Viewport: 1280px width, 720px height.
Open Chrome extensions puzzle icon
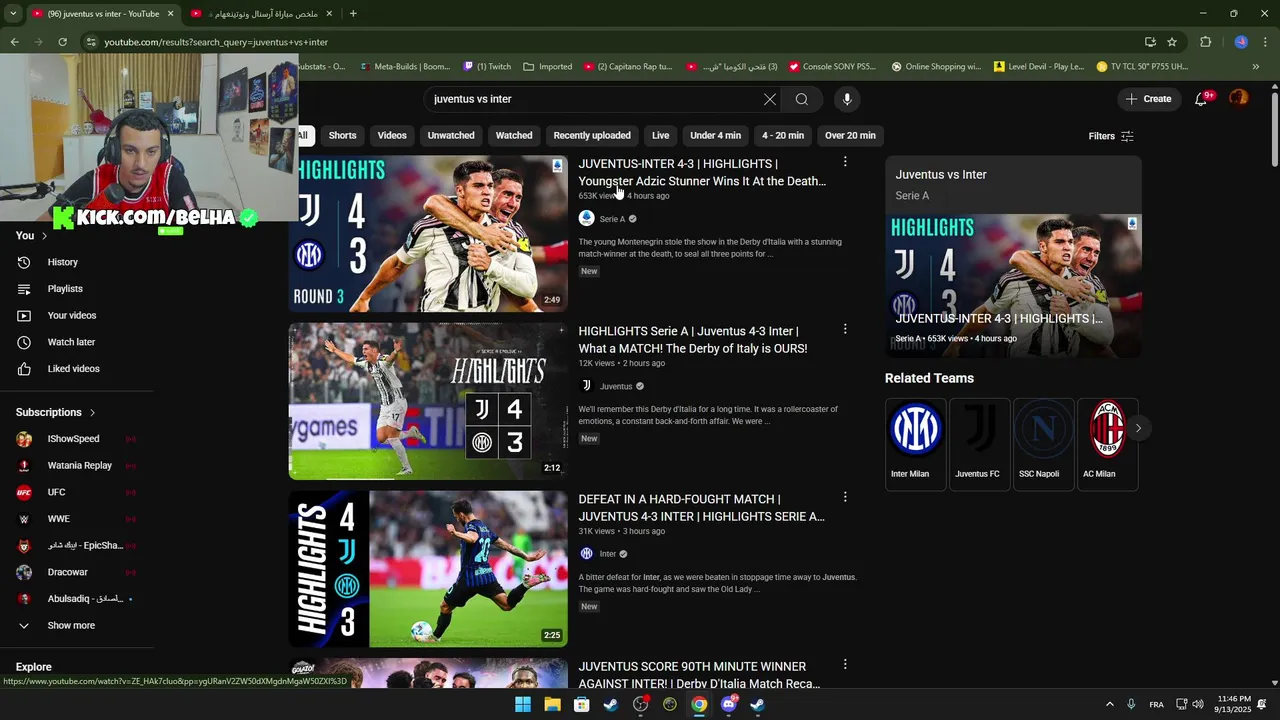coord(1205,42)
